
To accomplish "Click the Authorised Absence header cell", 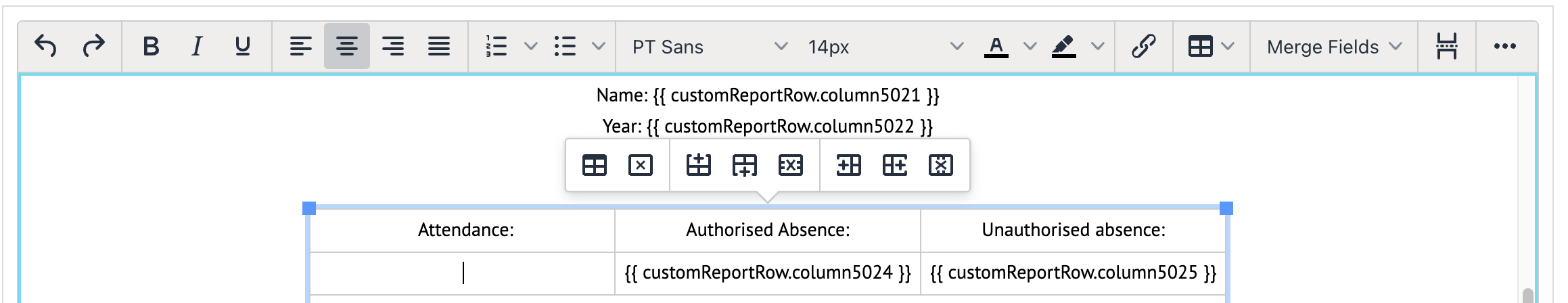I will [767, 230].
